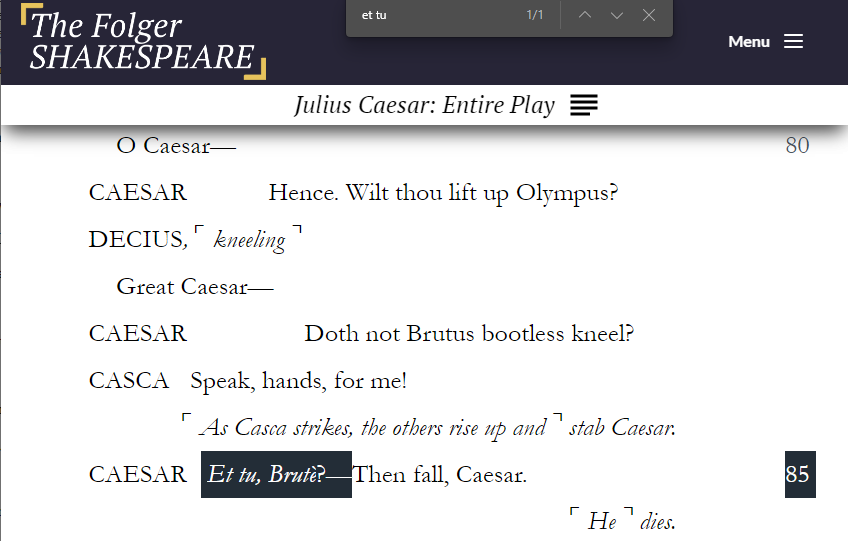The height and width of the screenshot is (541, 848).
Task: Open the play contents lines icon
Action: [584, 105]
